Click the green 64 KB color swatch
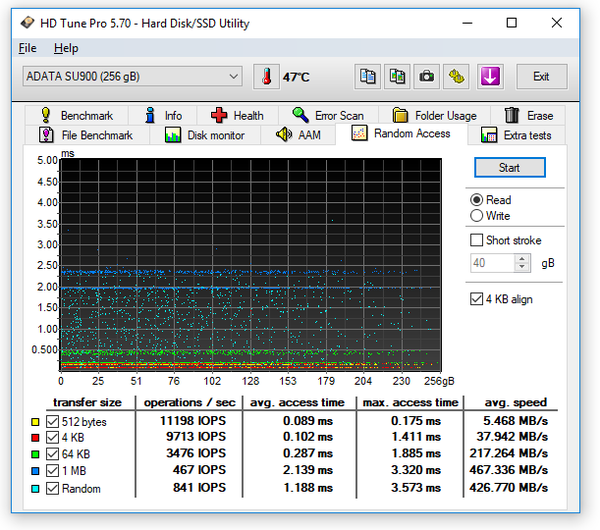Viewport: 600px width, 530px height. 35,454
